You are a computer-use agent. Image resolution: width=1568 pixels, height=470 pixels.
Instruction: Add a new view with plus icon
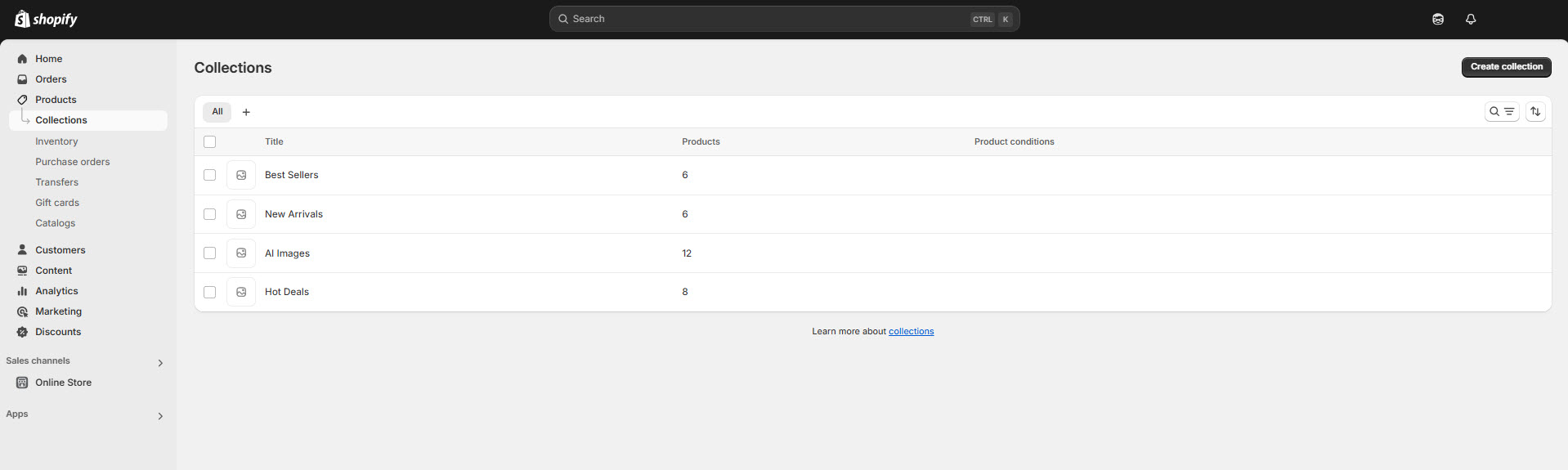[246, 112]
